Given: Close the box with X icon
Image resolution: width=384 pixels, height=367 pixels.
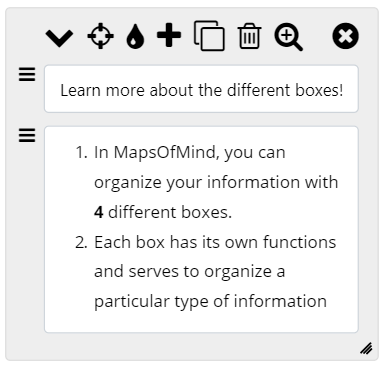Looking at the screenshot, I should click(346, 36).
